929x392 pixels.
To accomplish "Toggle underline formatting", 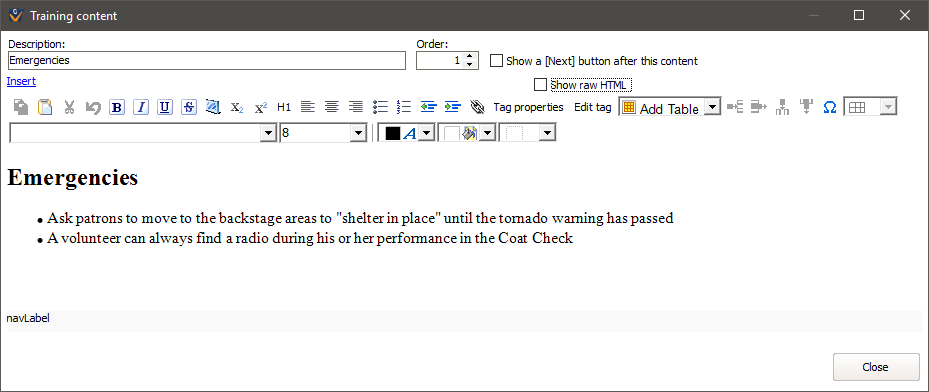I will coord(165,107).
